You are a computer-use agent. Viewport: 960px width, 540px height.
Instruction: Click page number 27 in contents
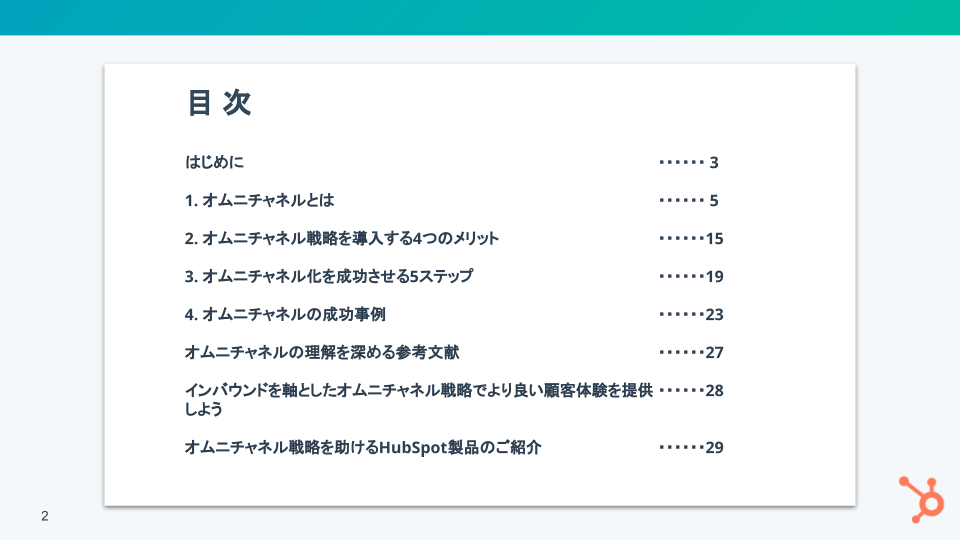(714, 352)
